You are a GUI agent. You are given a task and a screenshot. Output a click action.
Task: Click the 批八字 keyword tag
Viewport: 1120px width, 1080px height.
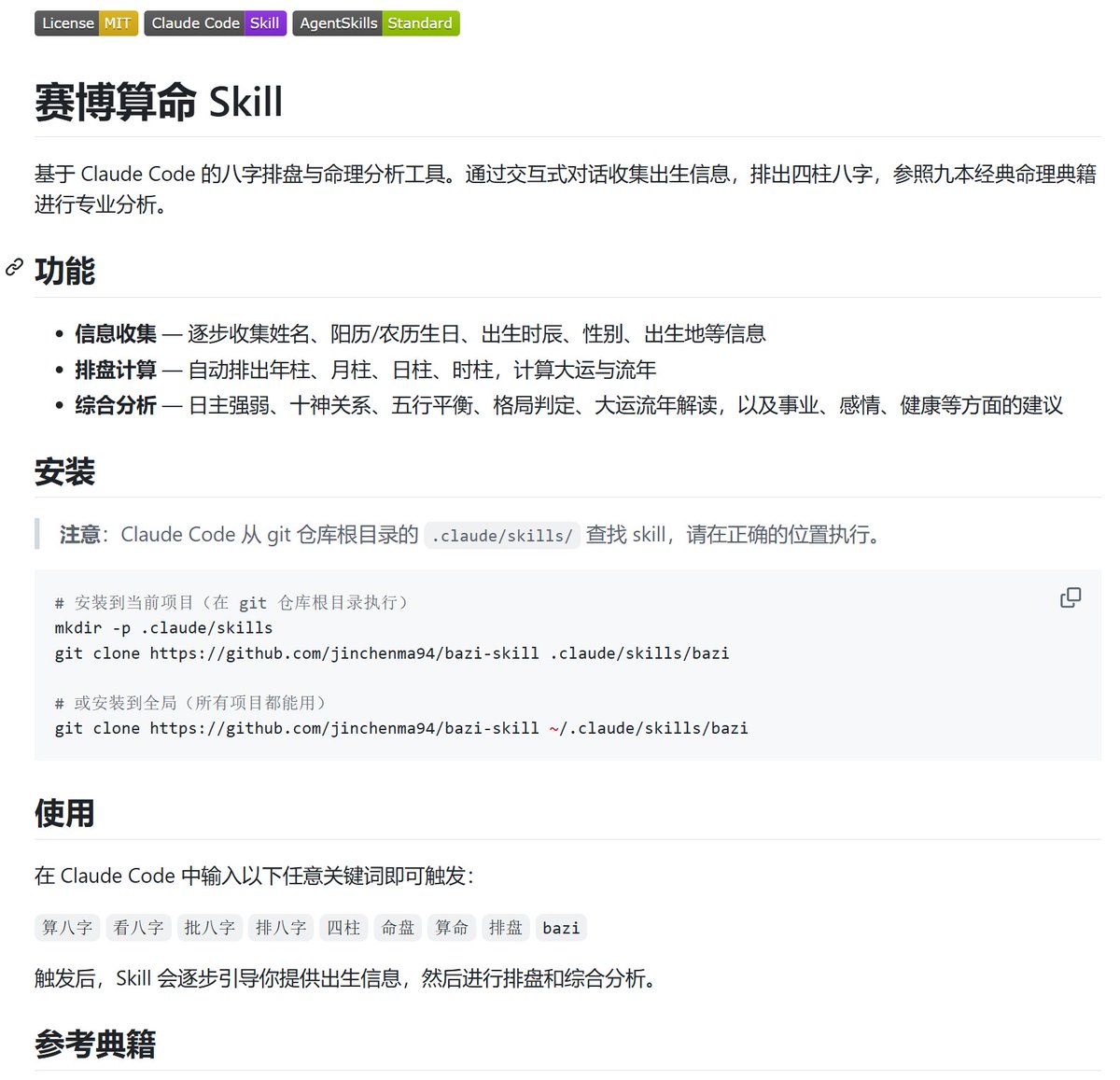click(209, 928)
